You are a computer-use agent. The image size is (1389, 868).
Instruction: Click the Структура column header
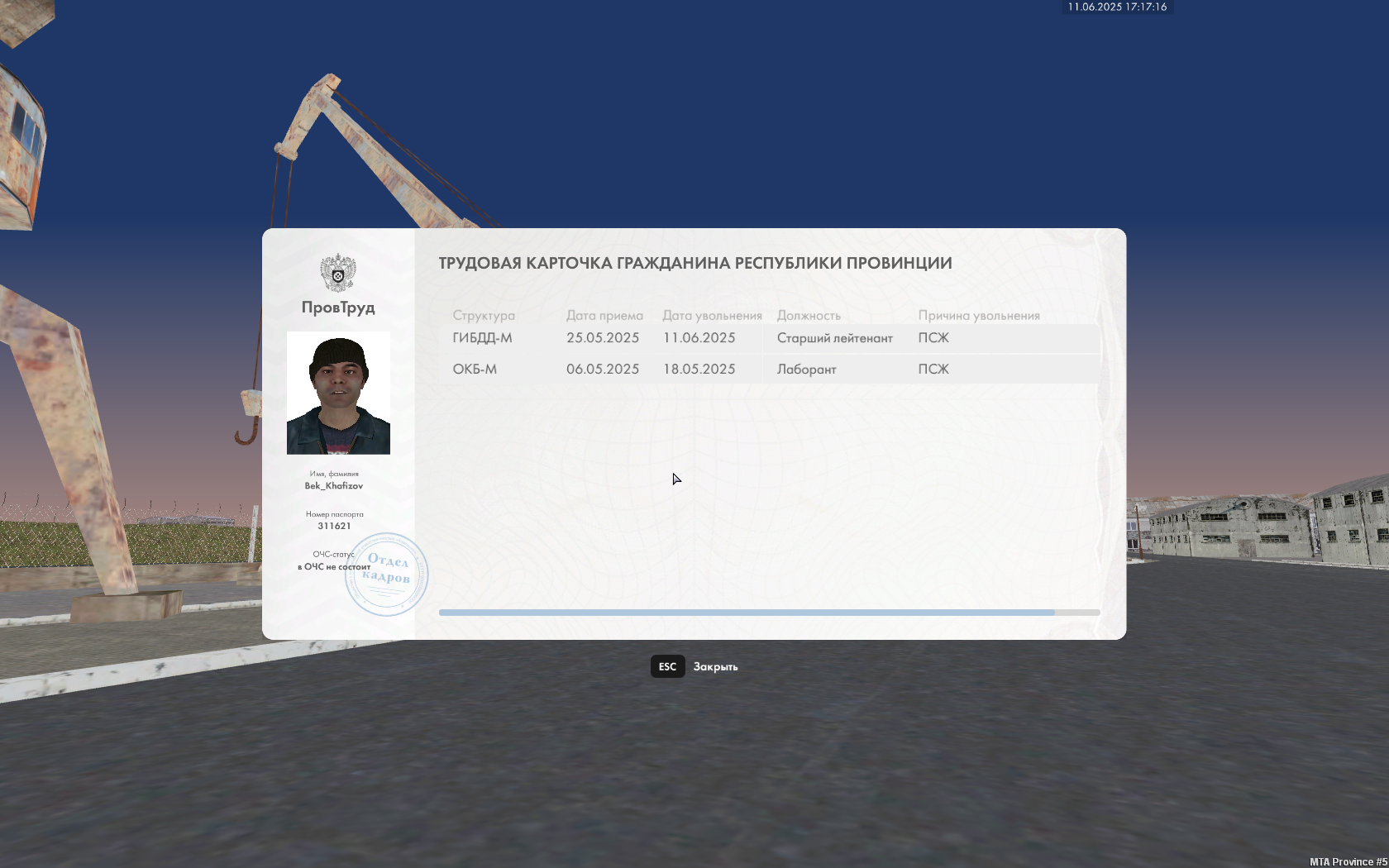484,315
